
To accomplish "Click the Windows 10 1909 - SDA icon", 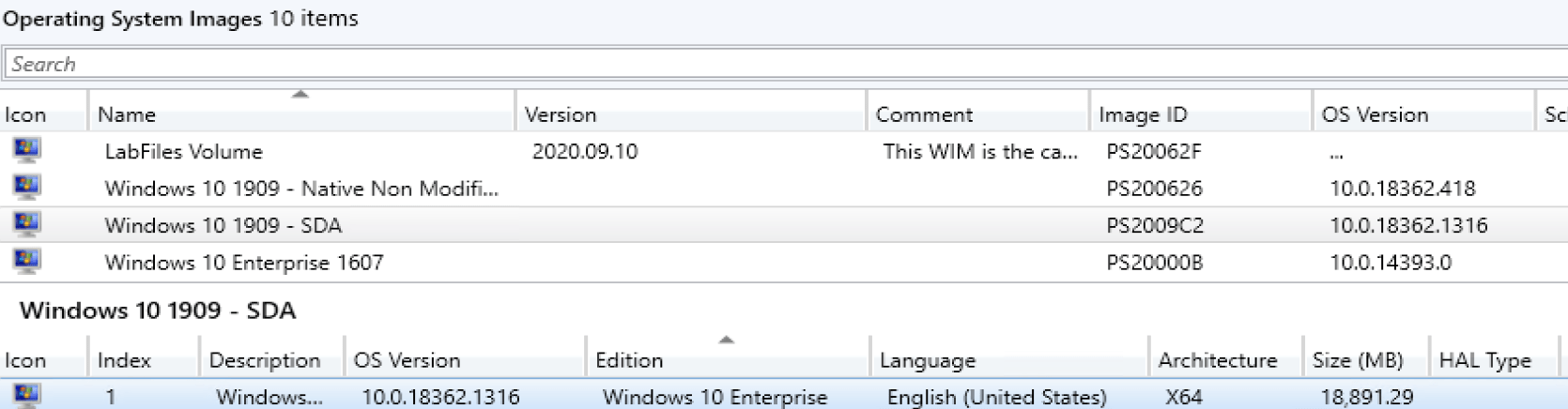I will tap(26, 225).
